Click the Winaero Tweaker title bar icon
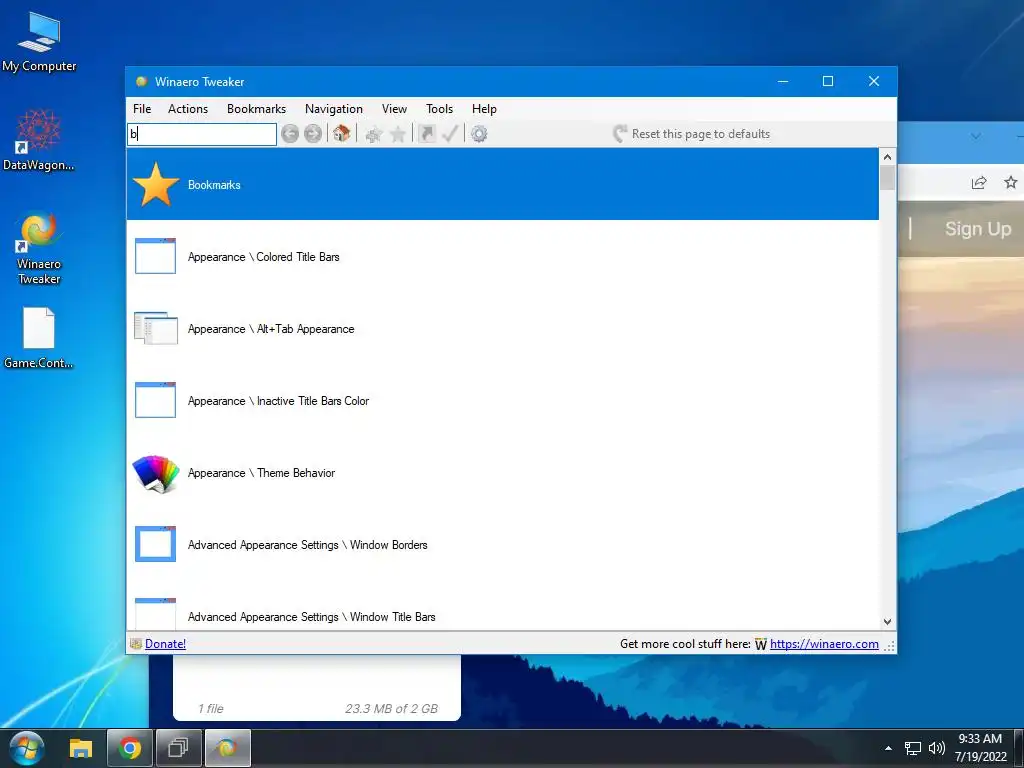Viewport: 1024px width, 768px height. 141,82
